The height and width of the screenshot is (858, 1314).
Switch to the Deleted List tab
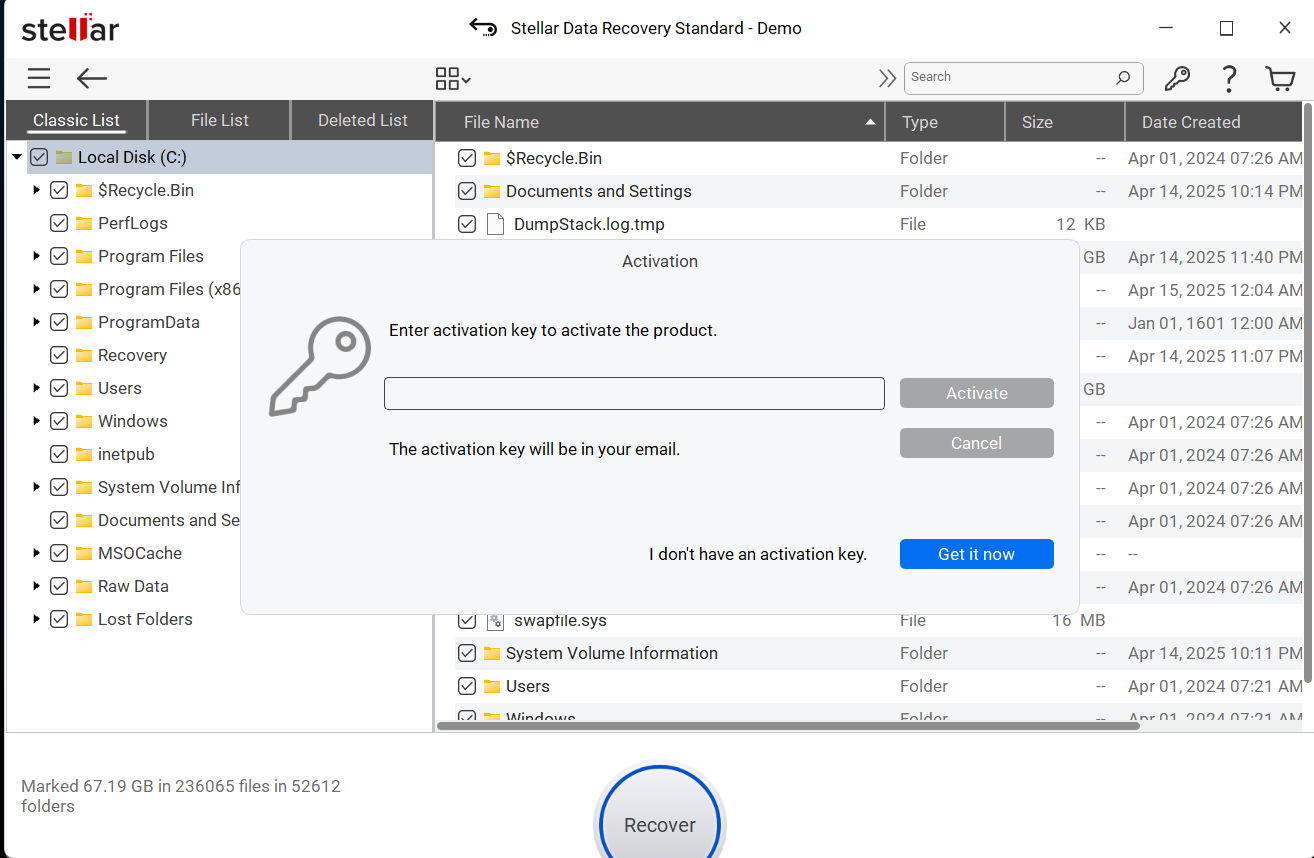[x=363, y=120]
